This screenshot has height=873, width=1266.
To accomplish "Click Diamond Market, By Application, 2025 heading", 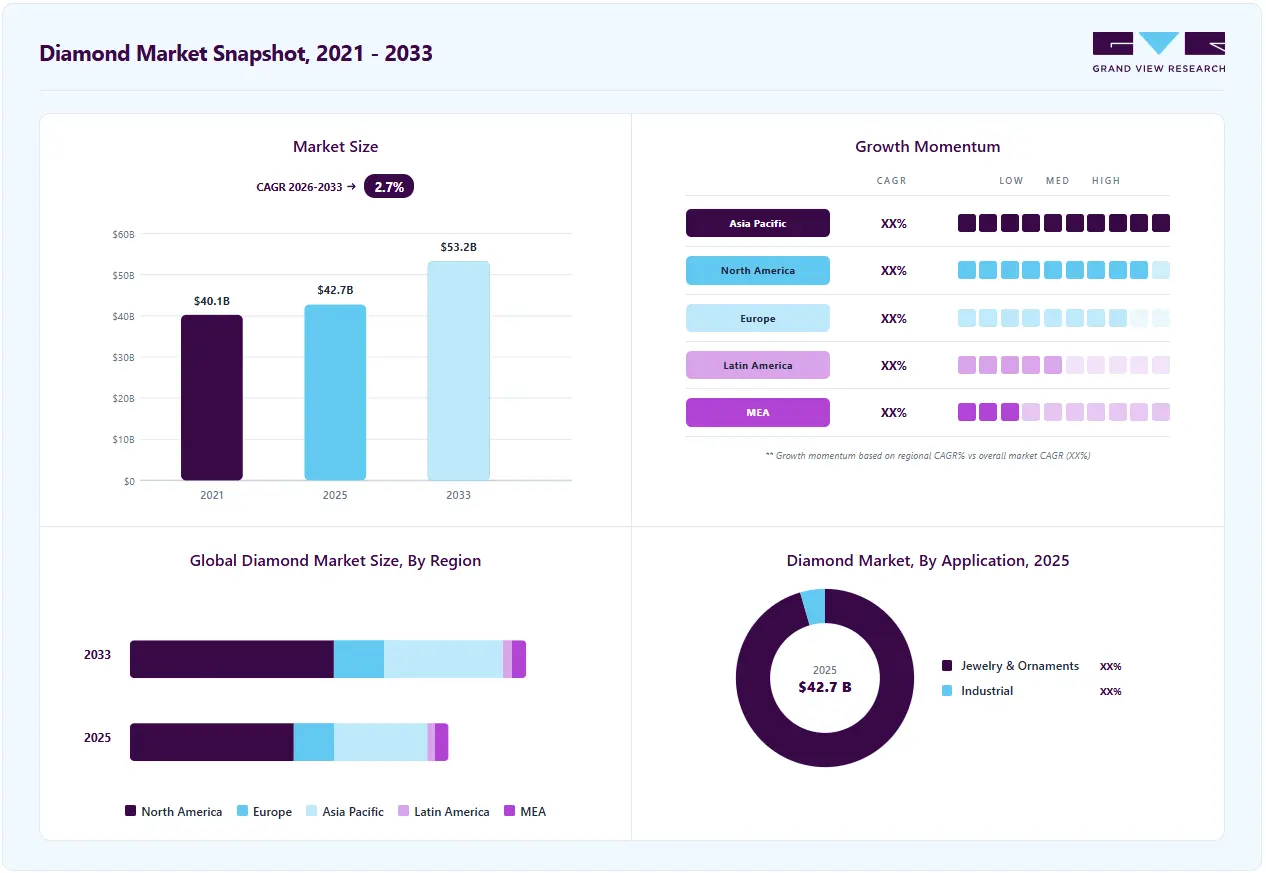I will point(928,561).
